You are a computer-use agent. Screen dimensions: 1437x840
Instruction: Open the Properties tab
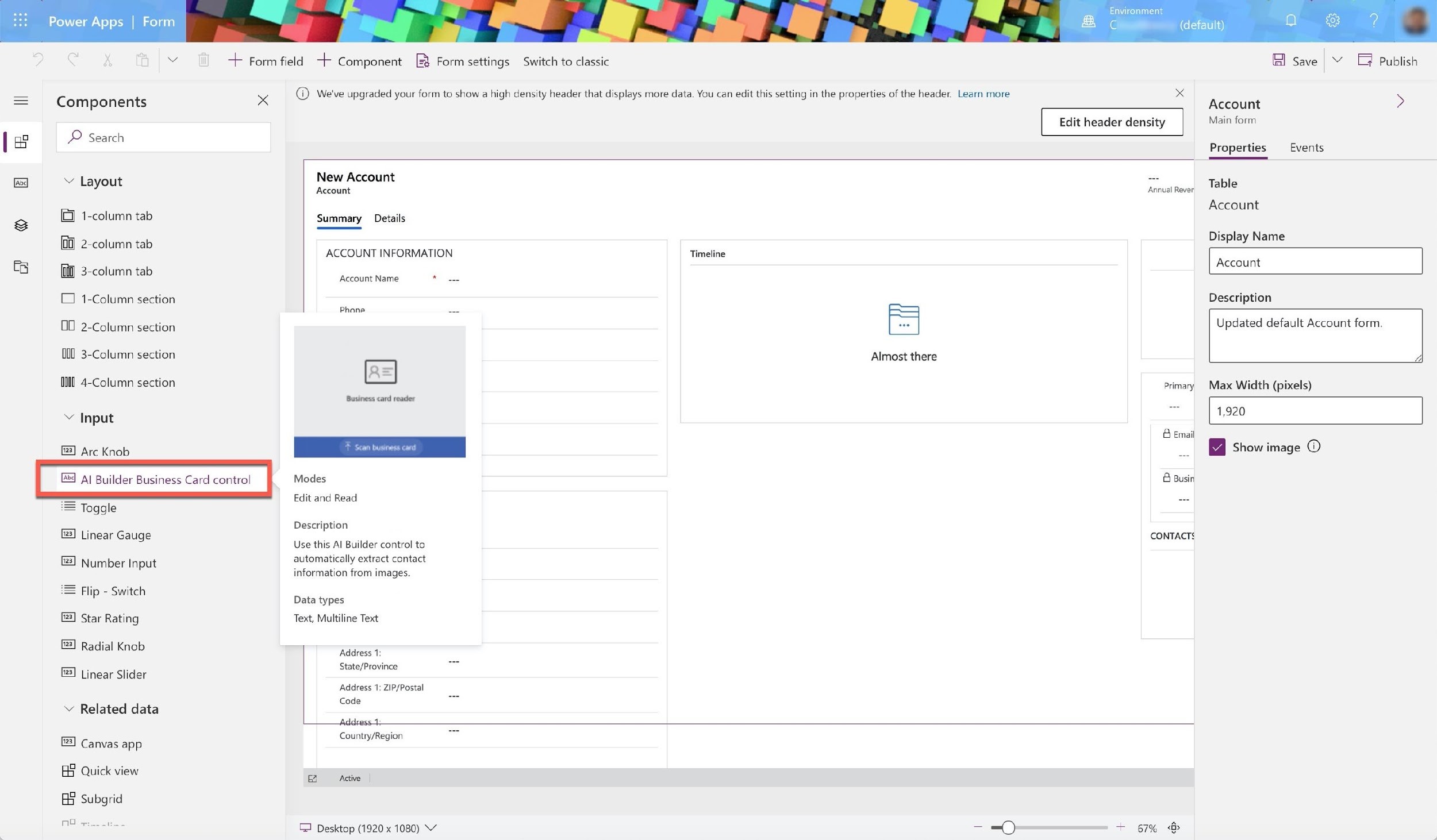(x=1238, y=148)
